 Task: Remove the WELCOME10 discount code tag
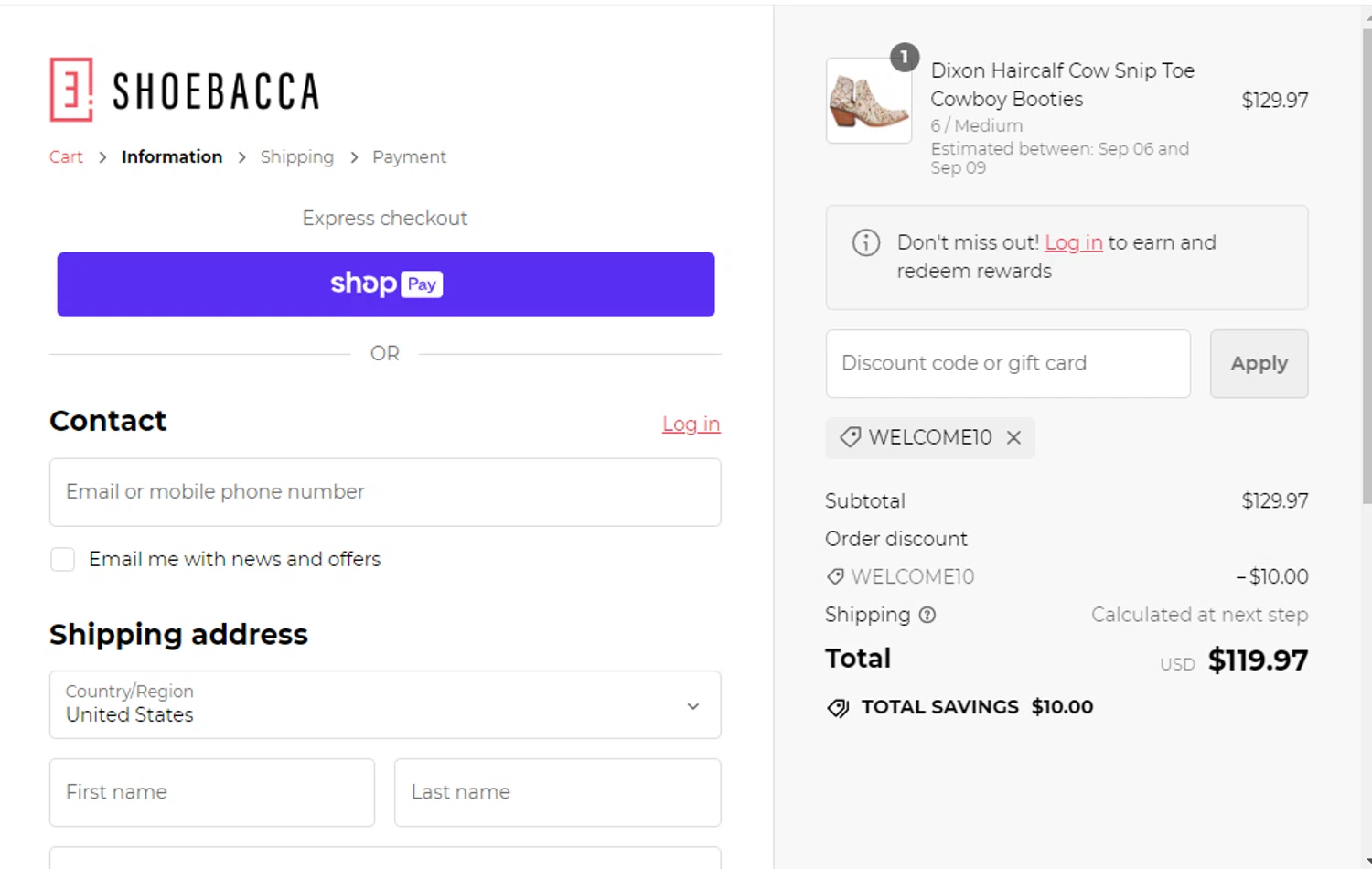pos(1013,437)
